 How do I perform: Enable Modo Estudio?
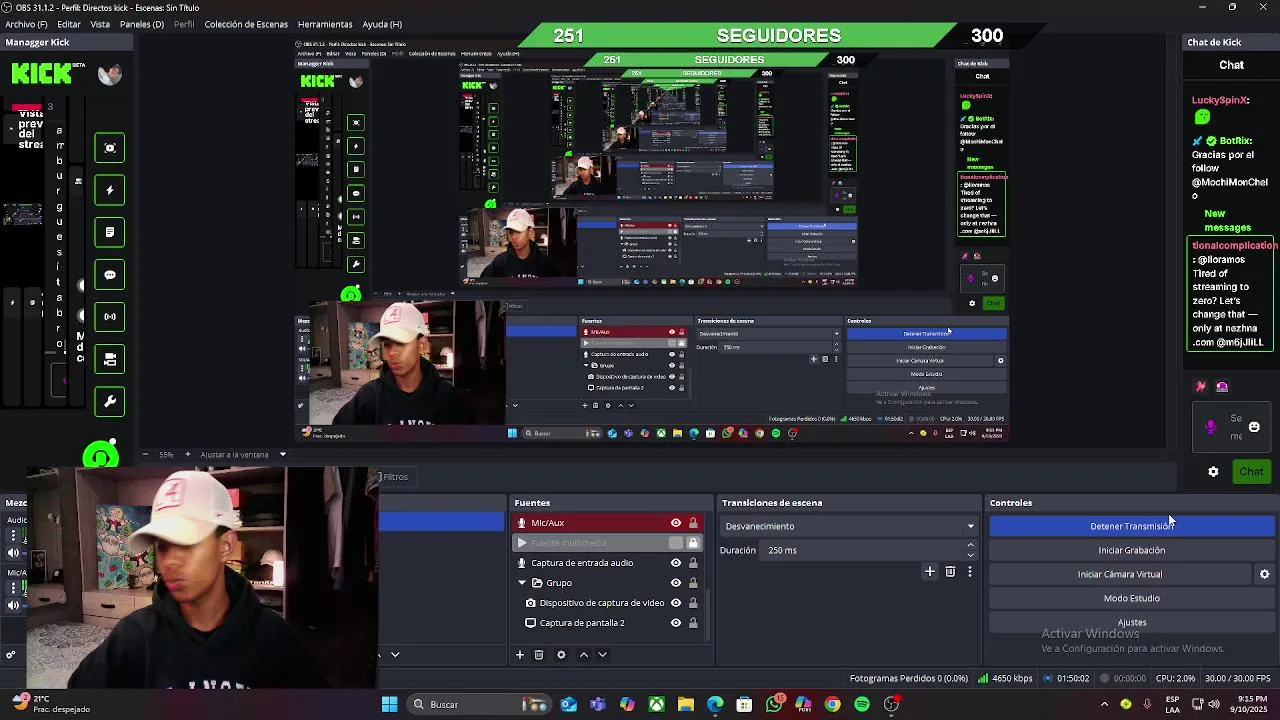tap(1132, 598)
